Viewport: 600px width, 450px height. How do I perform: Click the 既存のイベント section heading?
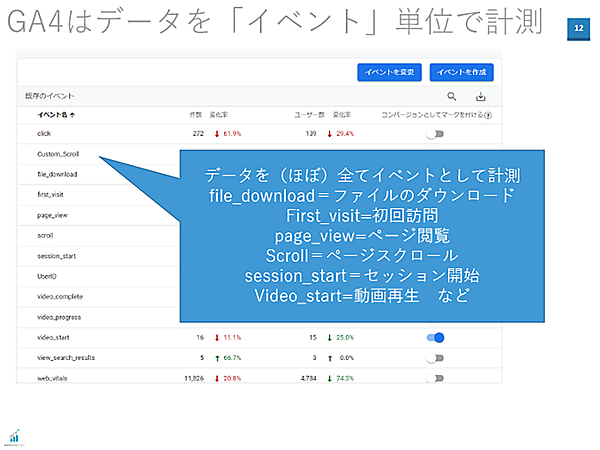[50, 96]
